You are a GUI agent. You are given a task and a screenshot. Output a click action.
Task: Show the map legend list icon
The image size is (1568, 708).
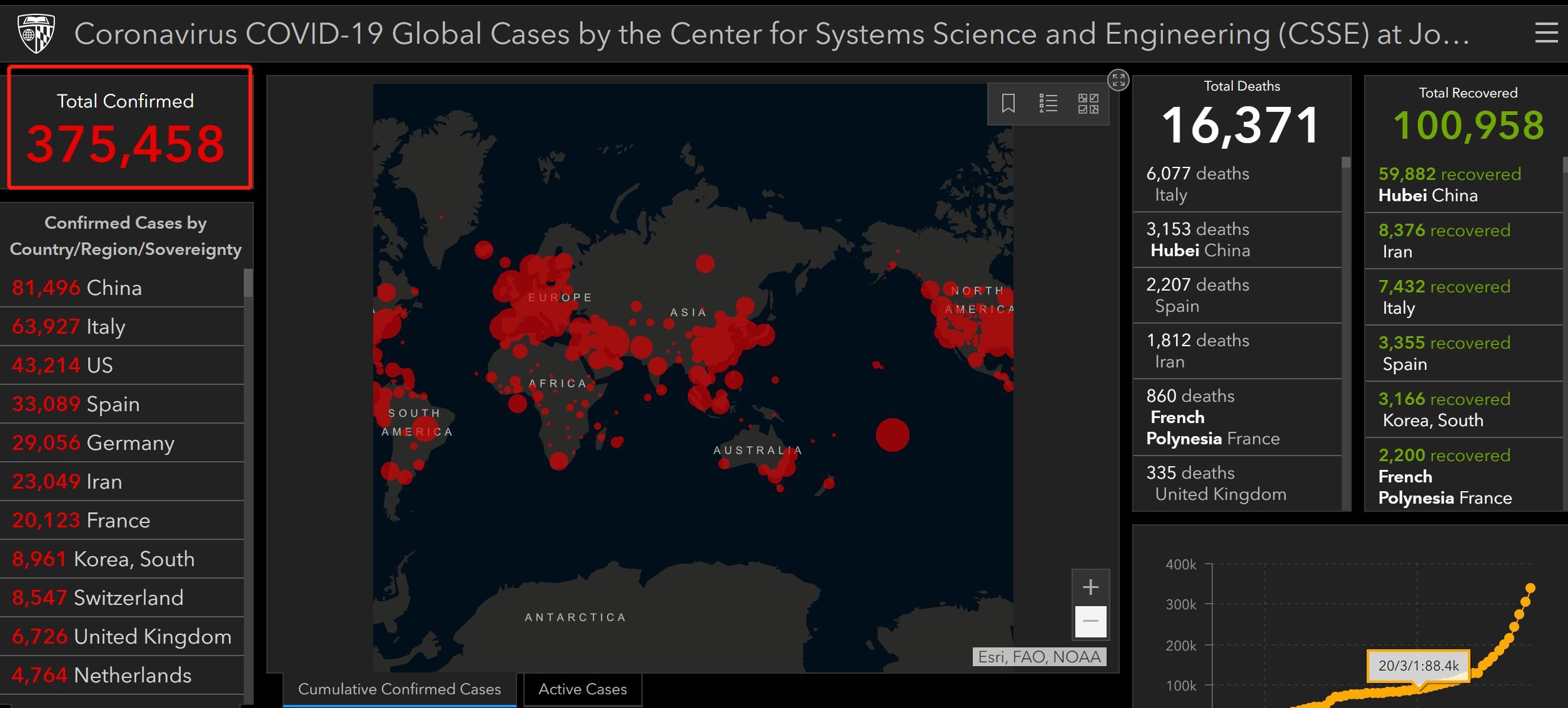[x=1048, y=103]
